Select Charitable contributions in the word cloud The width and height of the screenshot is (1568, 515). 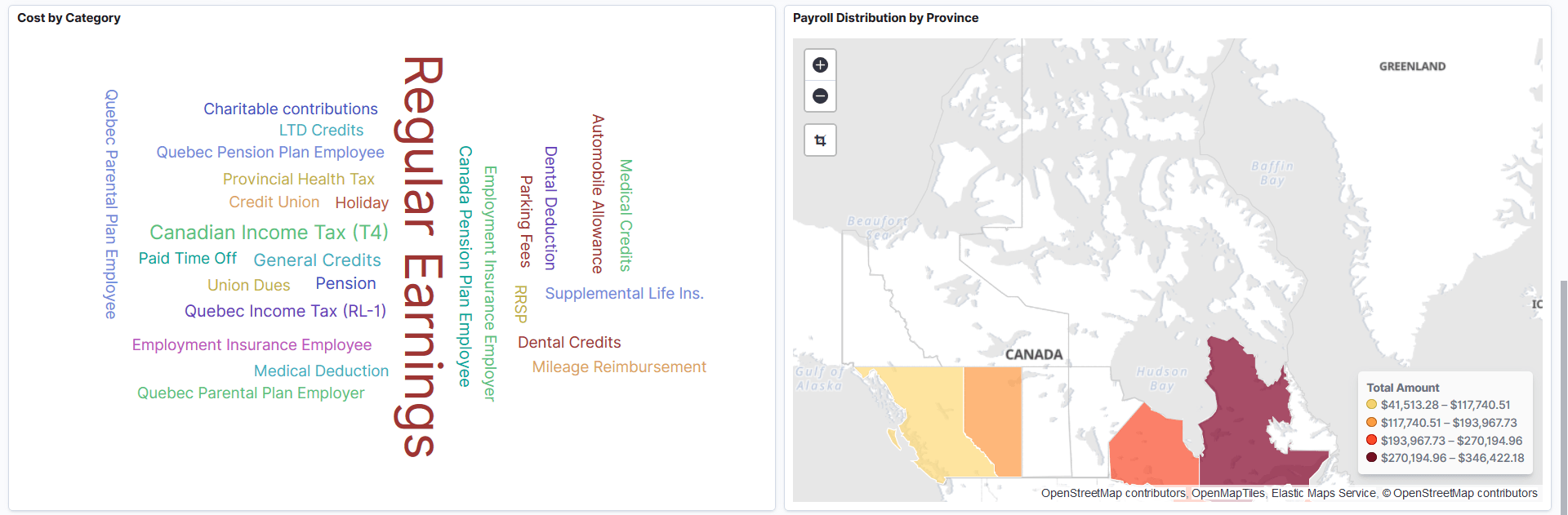click(291, 109)
